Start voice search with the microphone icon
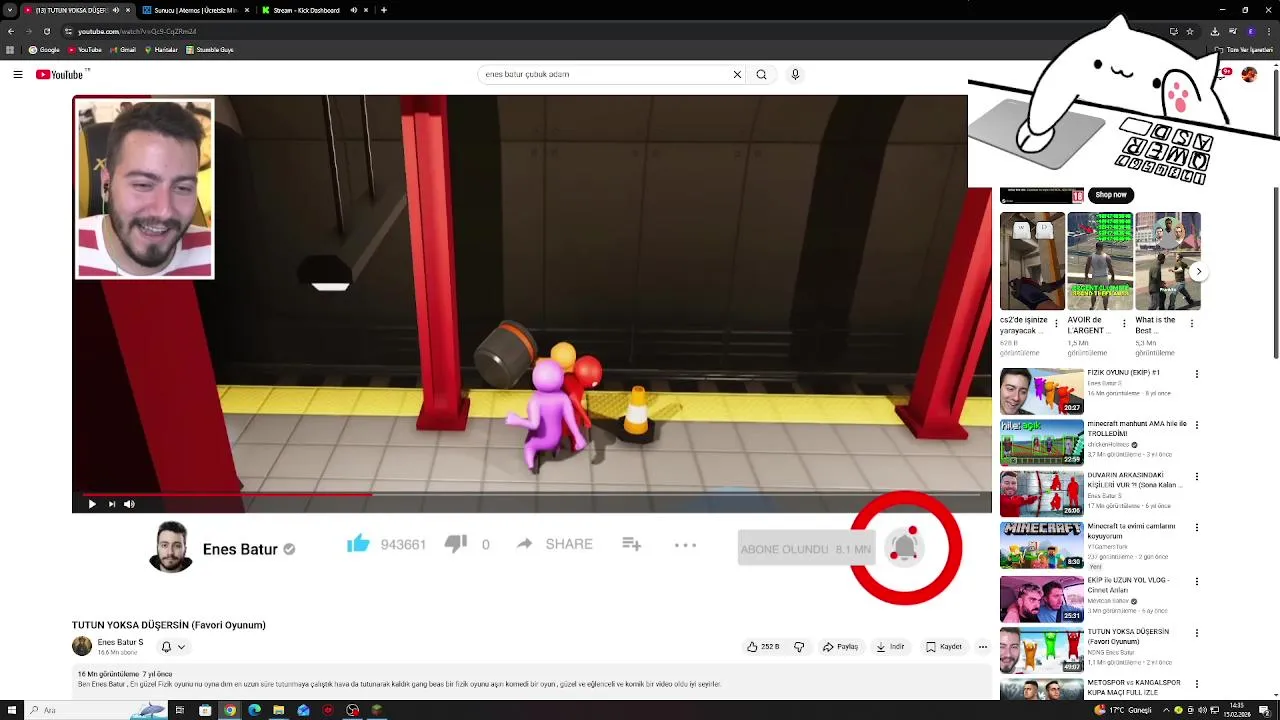The height and width of the screenshot is (720, 1280). 795,74
